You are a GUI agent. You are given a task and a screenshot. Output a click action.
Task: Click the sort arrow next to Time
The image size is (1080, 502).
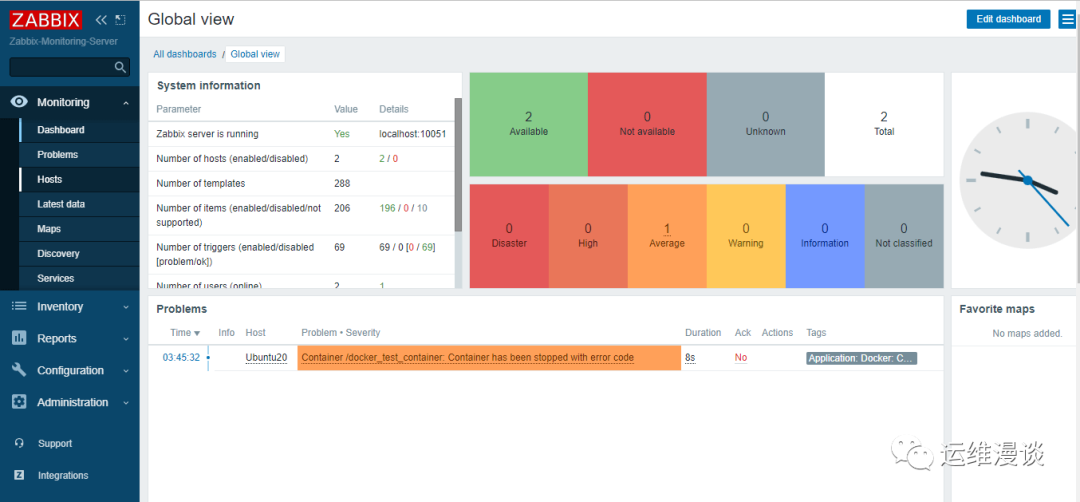pyautogui.click(x=197, y=333)
